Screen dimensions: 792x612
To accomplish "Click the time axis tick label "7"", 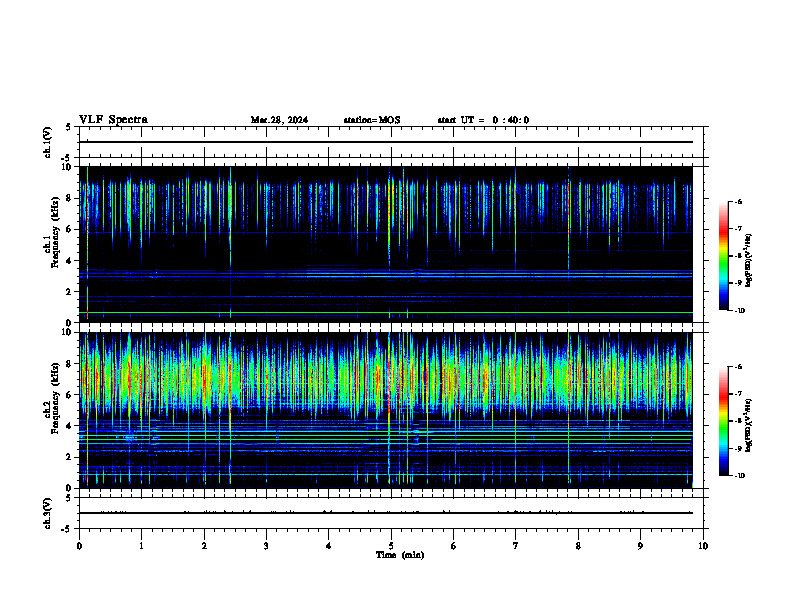I will pos(516,546).
